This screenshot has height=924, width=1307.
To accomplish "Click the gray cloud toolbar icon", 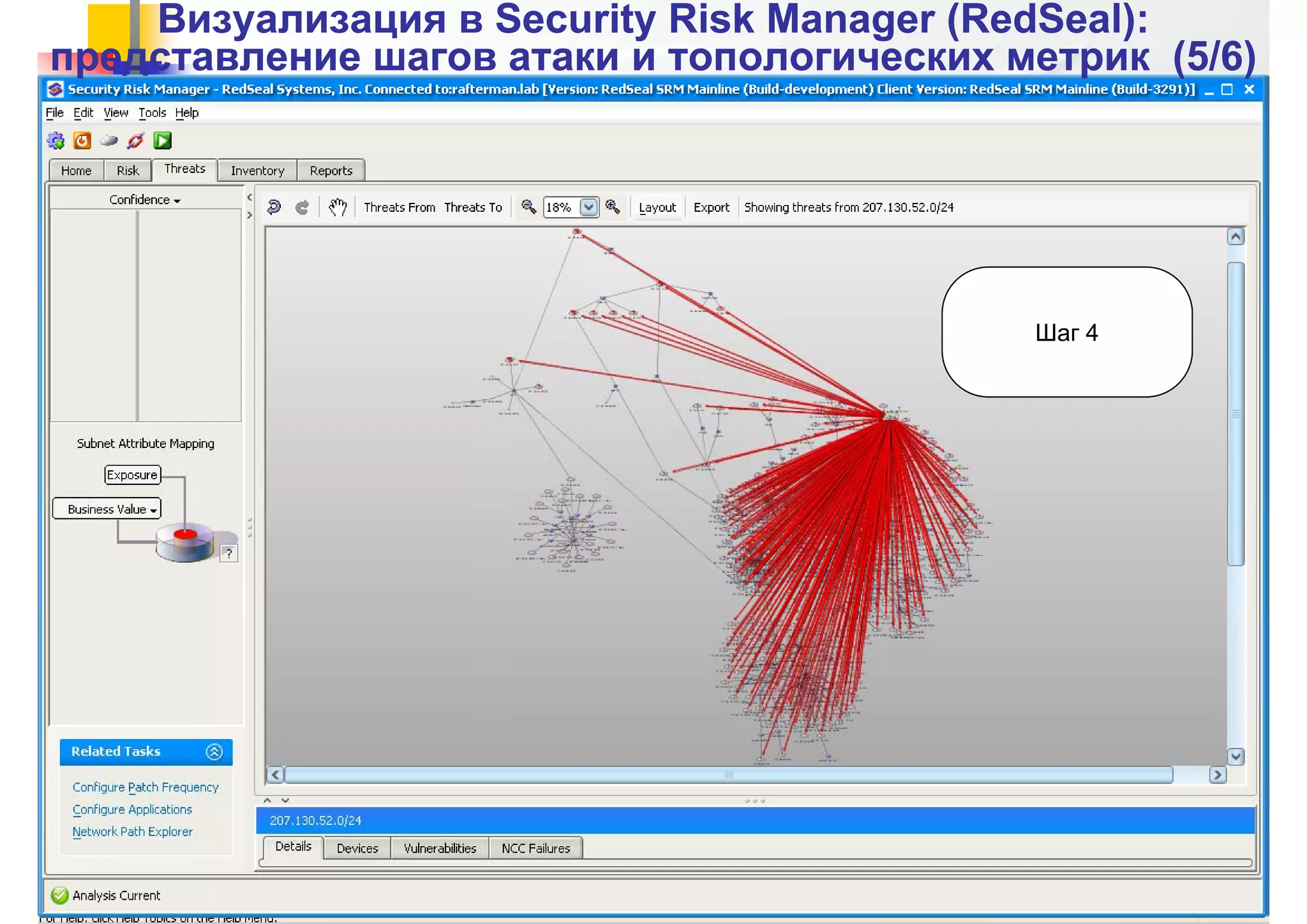I will click(x=109, y=140).
